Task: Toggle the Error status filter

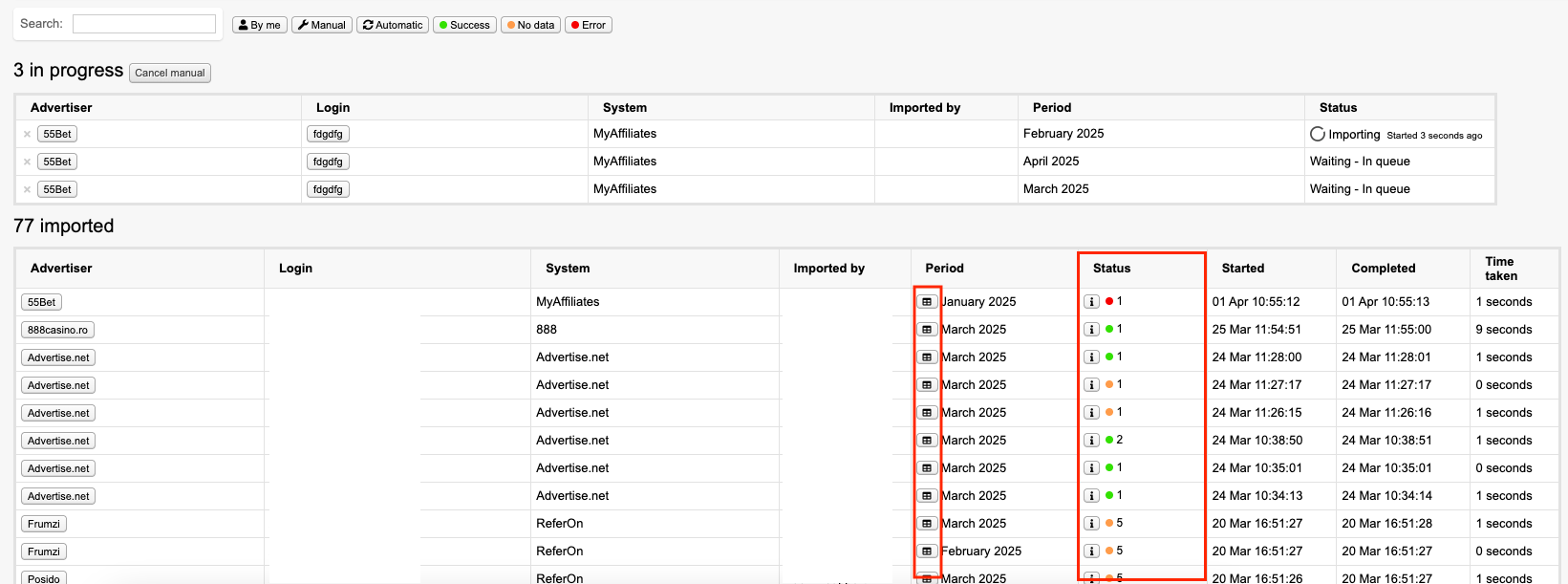Action: pos(589,25)
